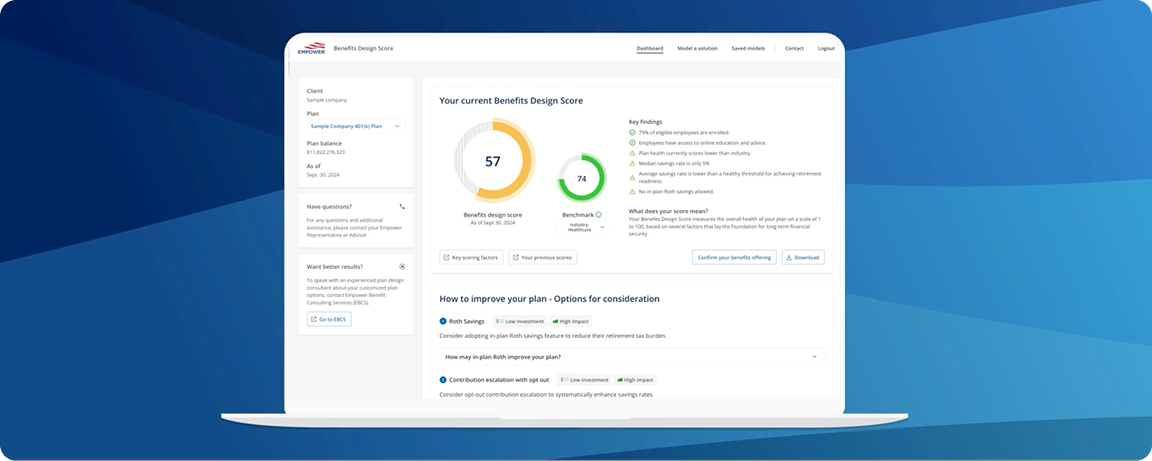Click the numbered icon beside Roth Savings
This screenshot has width=1152, height=461.
[443, 321]
